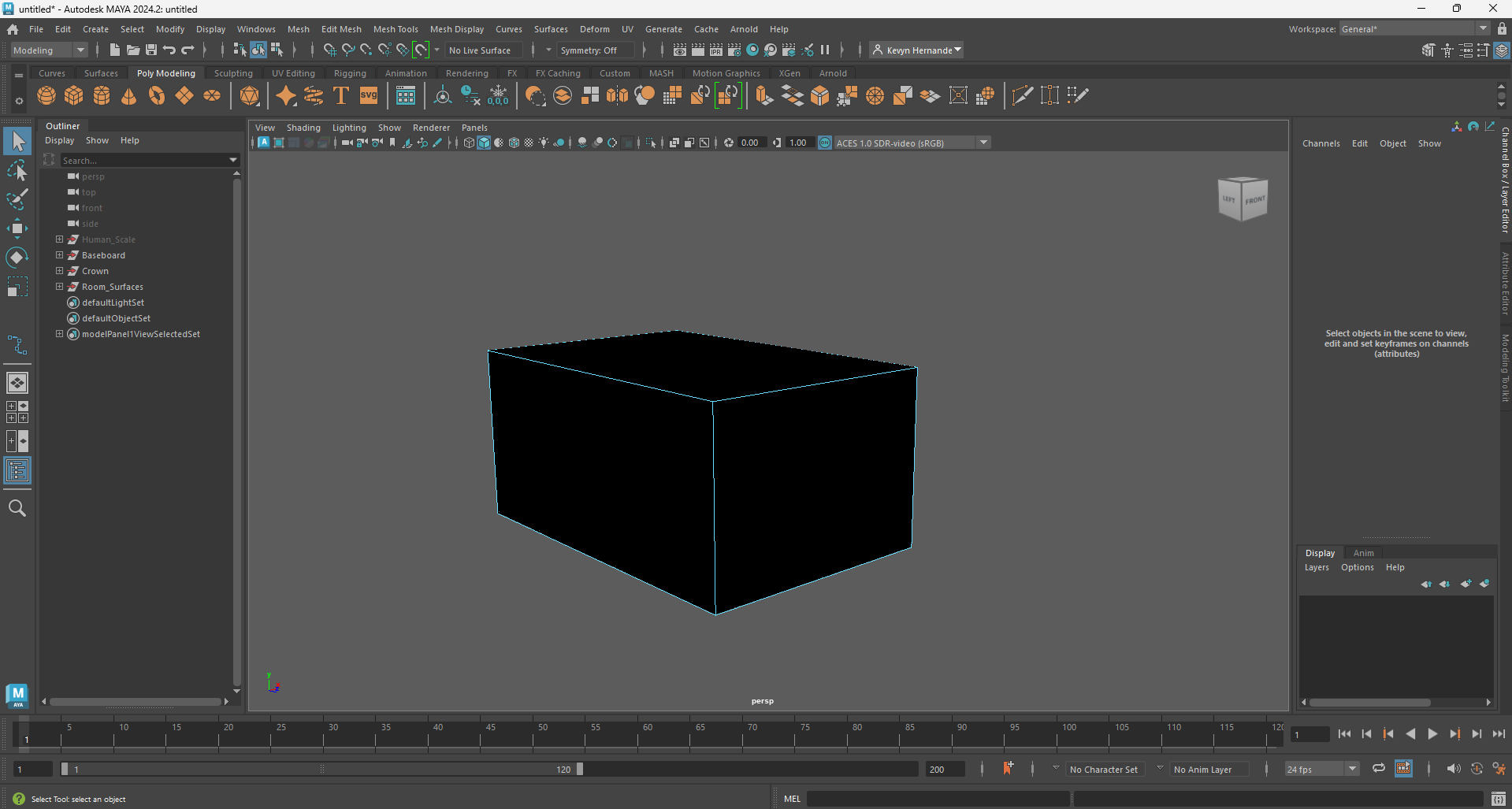
Task: Click the No Character Set button
Action: click(x=1103, y=770)
